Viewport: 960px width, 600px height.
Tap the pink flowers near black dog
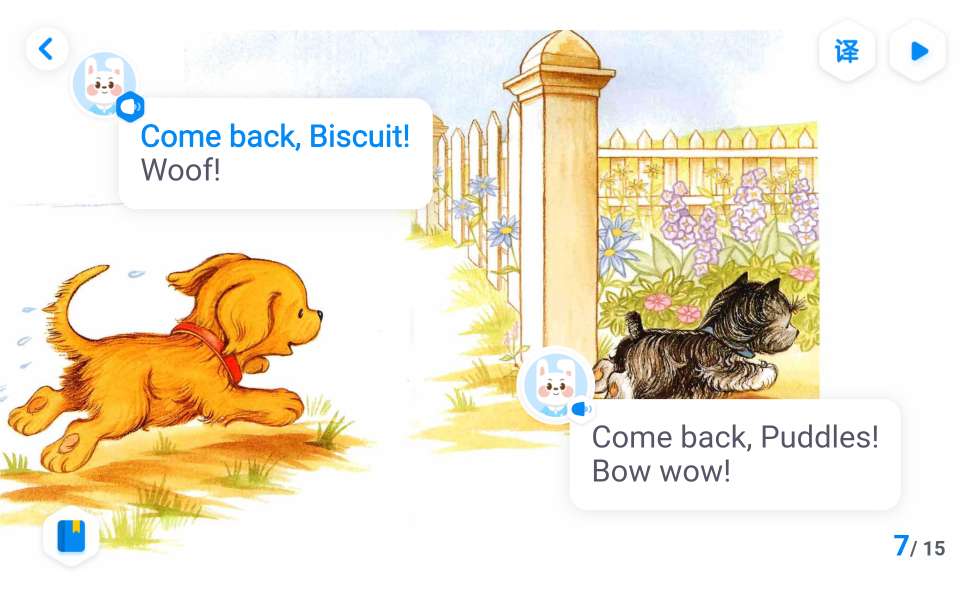[671, 308]
